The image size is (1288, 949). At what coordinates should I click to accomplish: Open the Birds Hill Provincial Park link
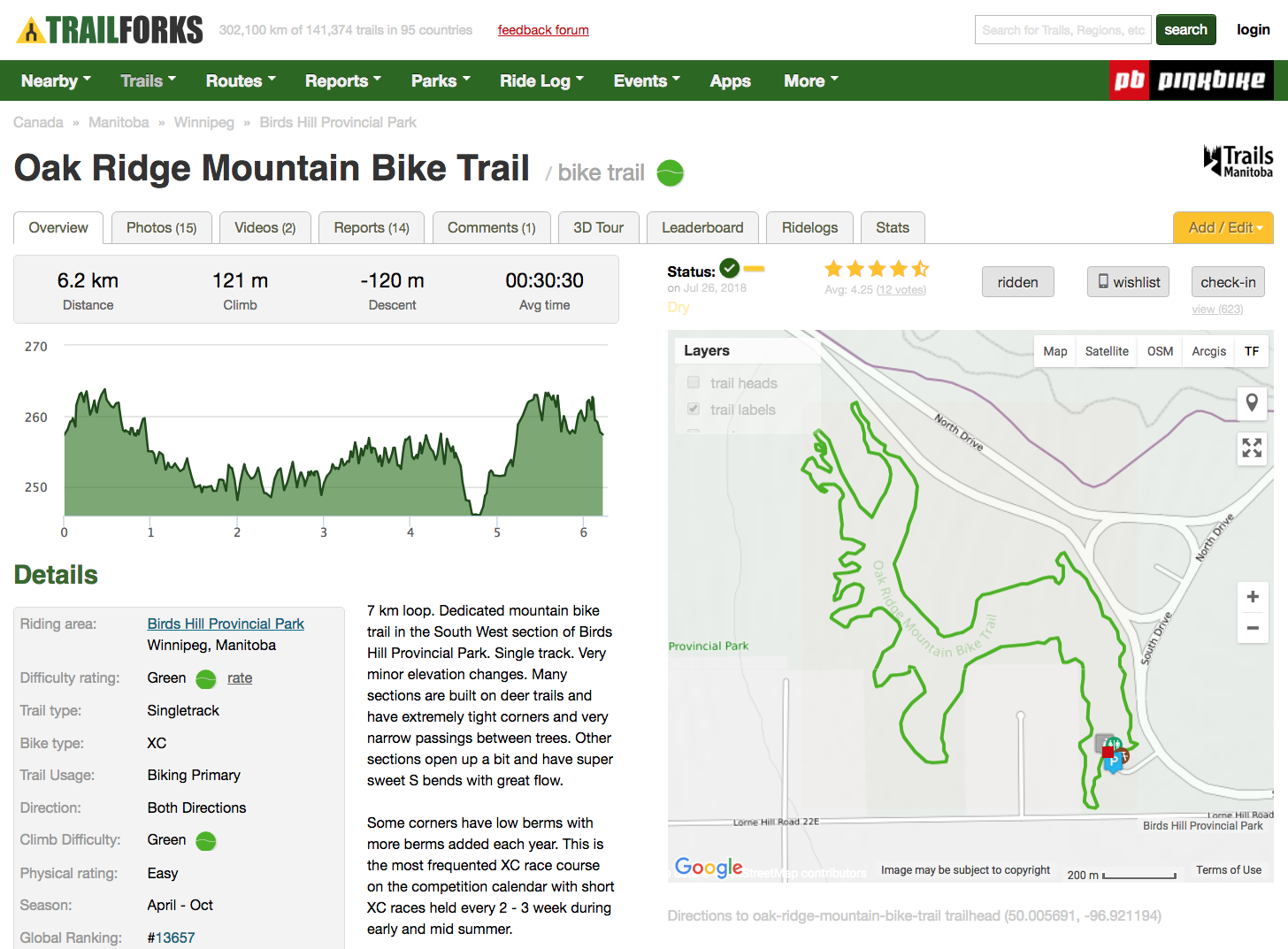point(226,624)
